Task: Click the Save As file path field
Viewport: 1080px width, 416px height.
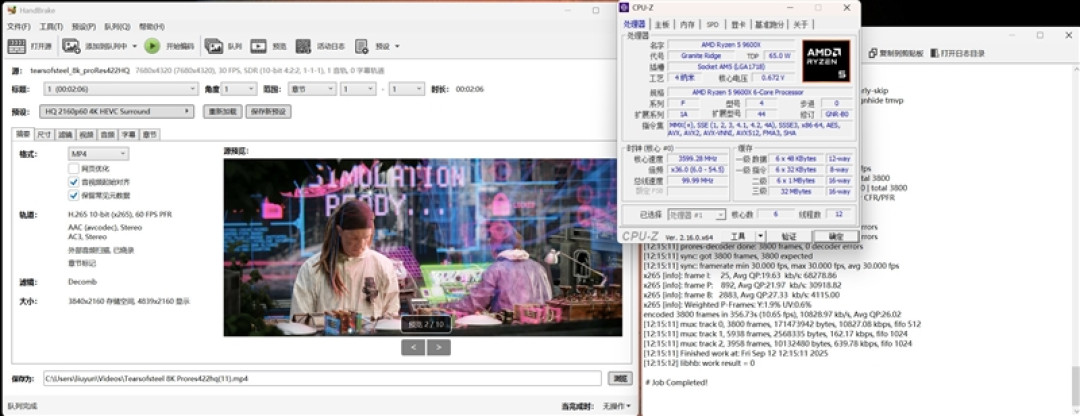Action: [x=322, y=378]
